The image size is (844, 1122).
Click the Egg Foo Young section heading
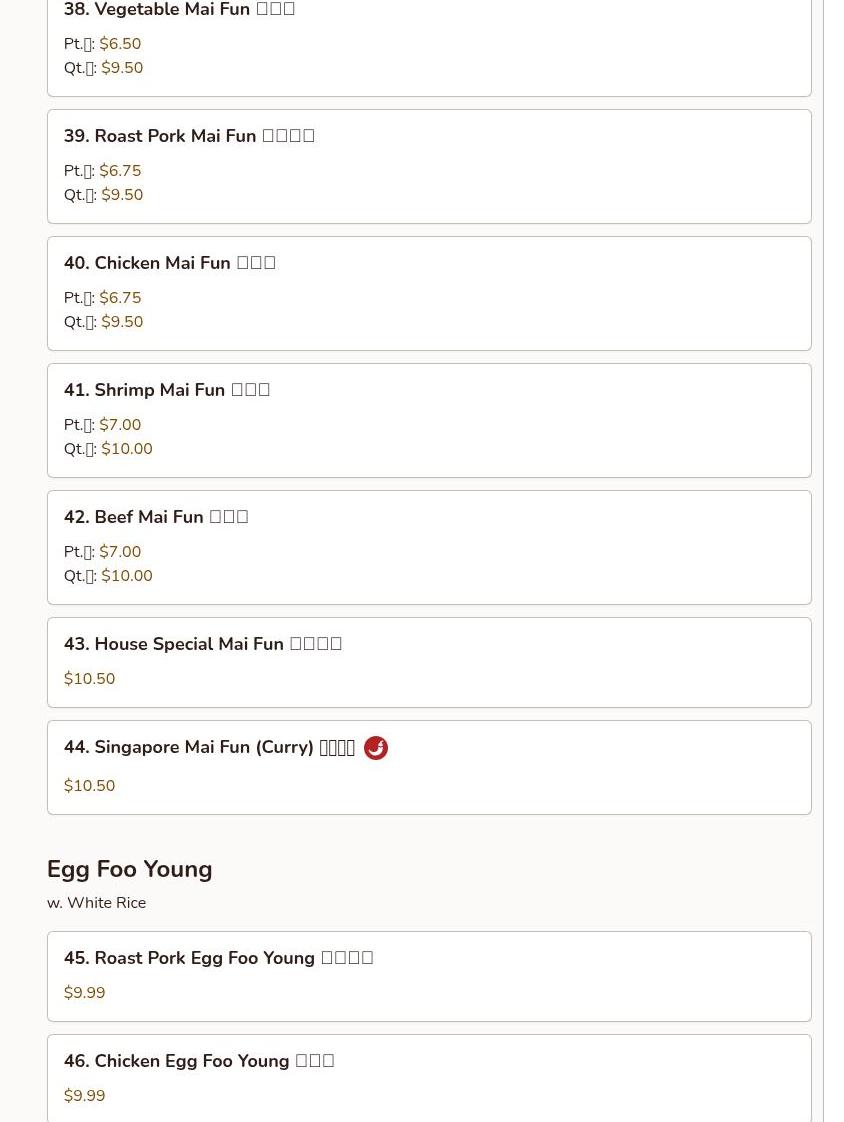tap(130, 869)
